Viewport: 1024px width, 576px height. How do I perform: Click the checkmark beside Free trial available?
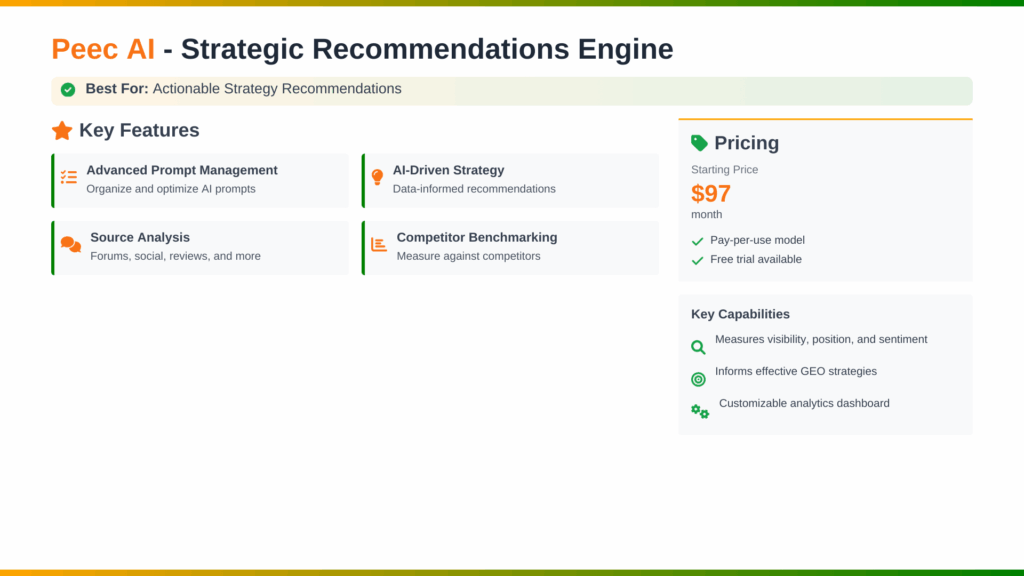click(697, 260)
